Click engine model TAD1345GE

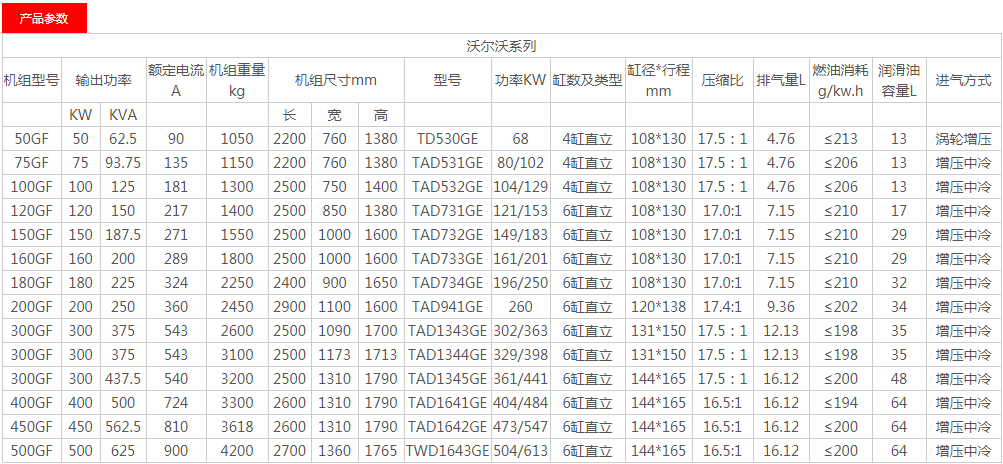coord(447,380)
